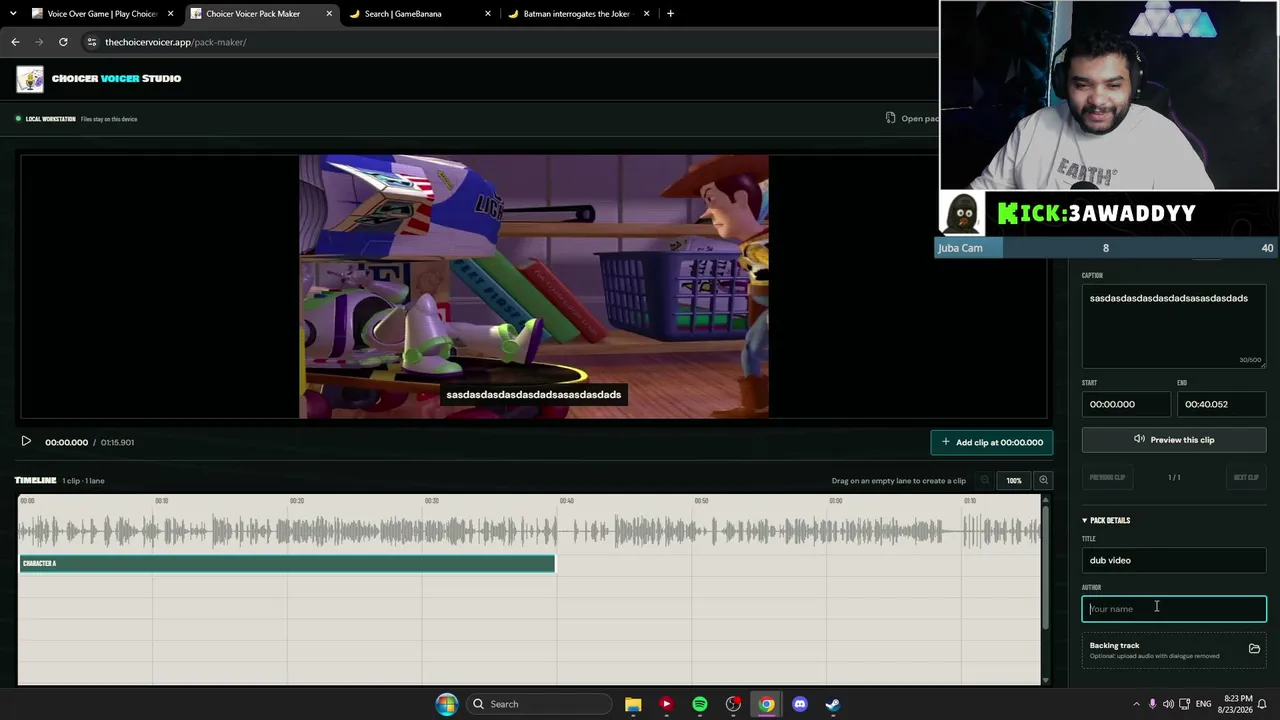The height and width of the screenshot is (720, 1280).
Task: Click the 'Local Workstation' status label
Action: coord(51,119)
